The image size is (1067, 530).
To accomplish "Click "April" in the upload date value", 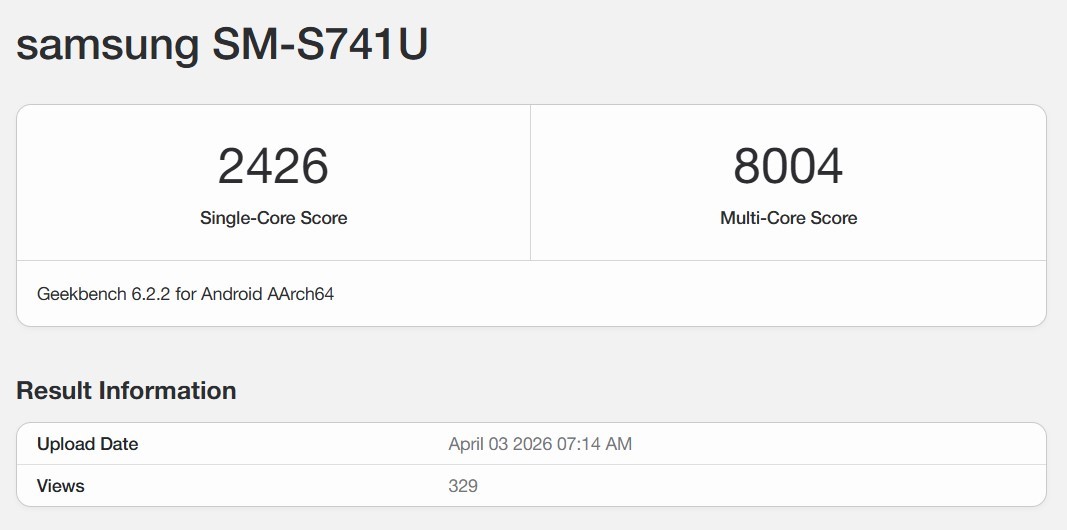I will click(467, 444).
